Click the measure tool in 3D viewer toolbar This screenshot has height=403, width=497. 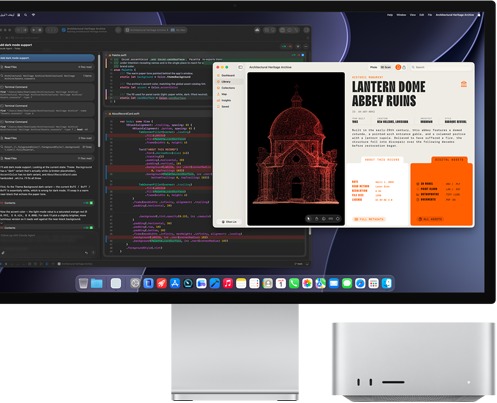click(331, 219)
